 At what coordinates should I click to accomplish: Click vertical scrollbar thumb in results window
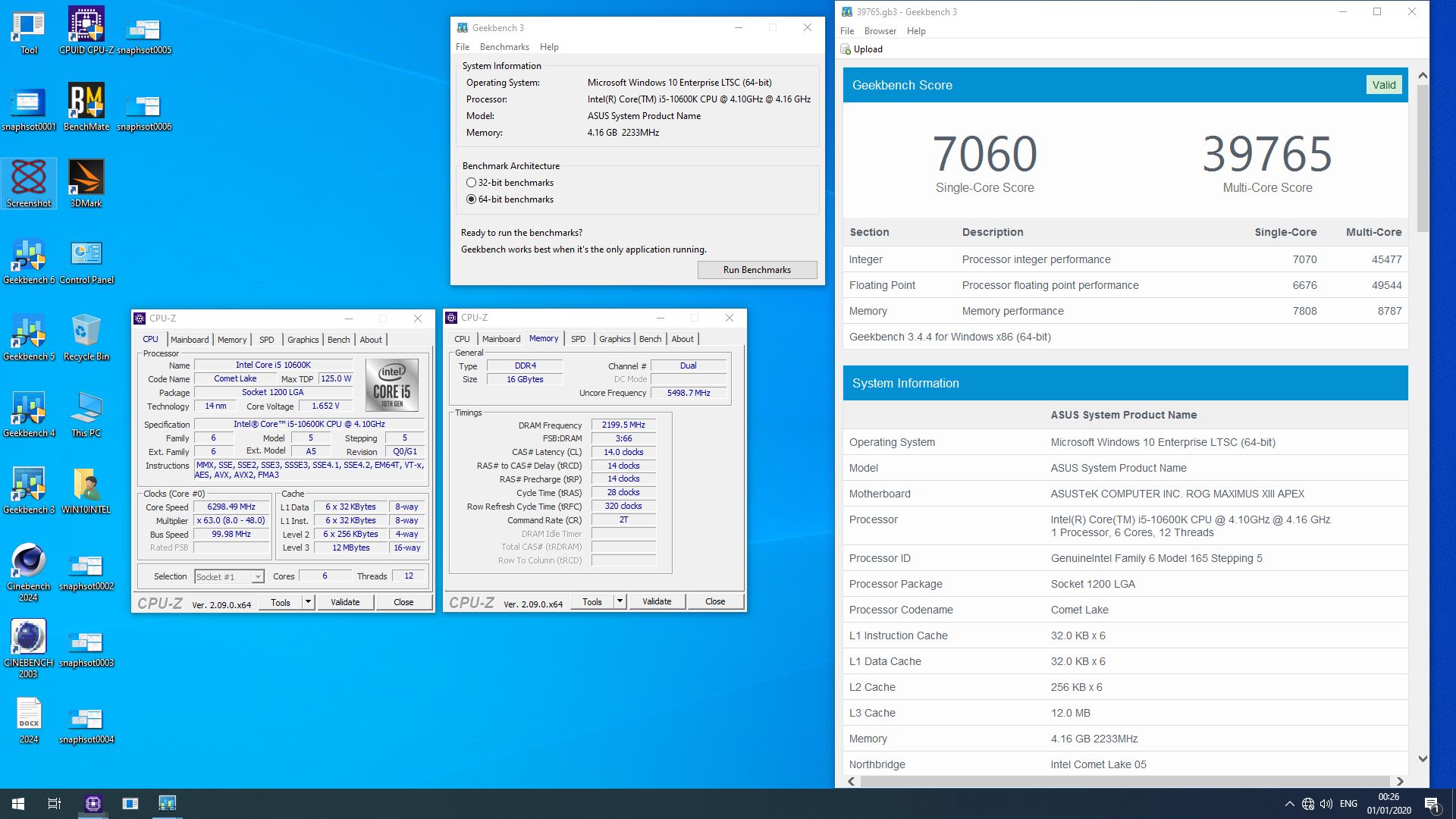tap(1423, 158)
